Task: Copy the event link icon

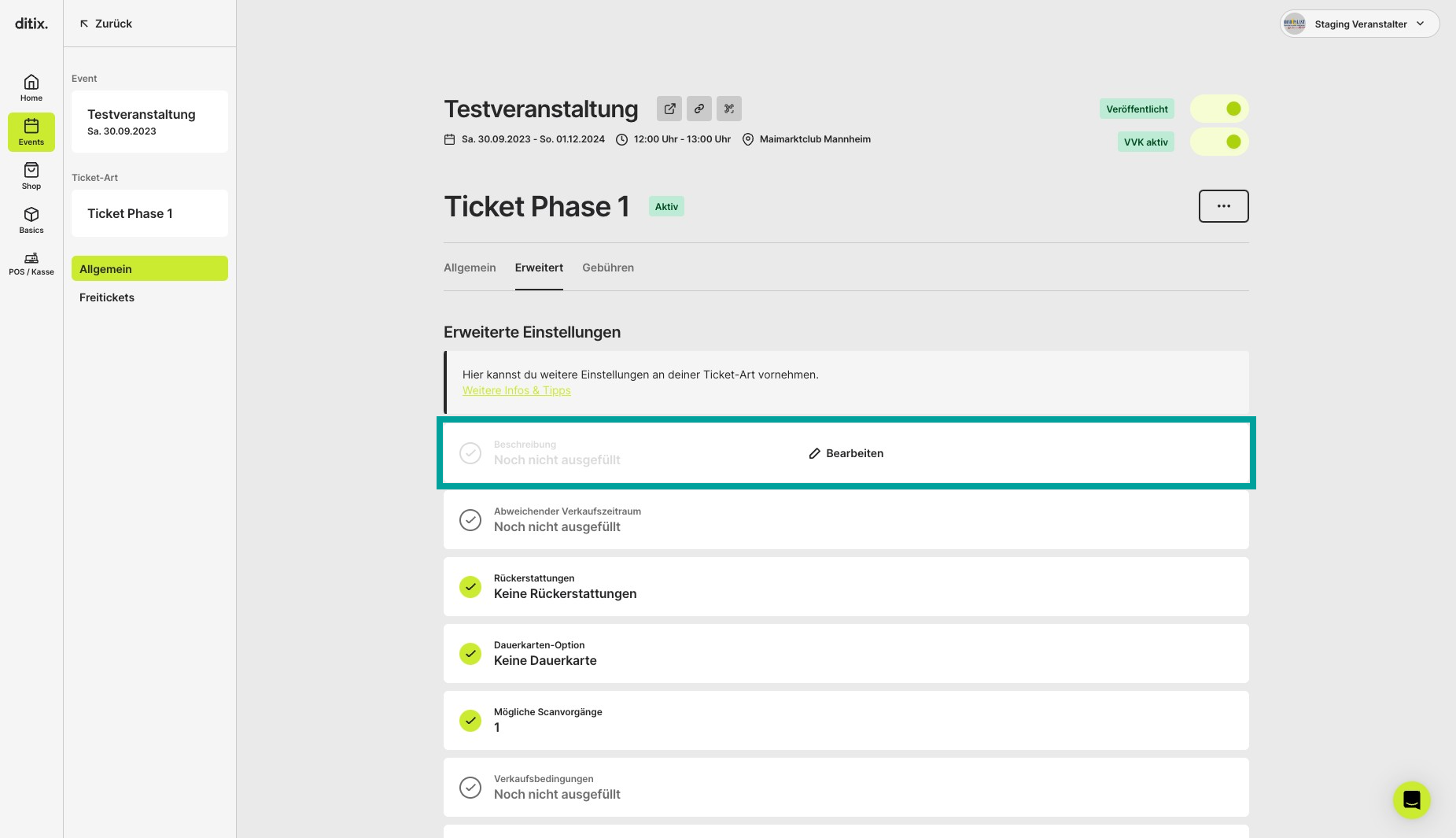Action: pos(699,109)
